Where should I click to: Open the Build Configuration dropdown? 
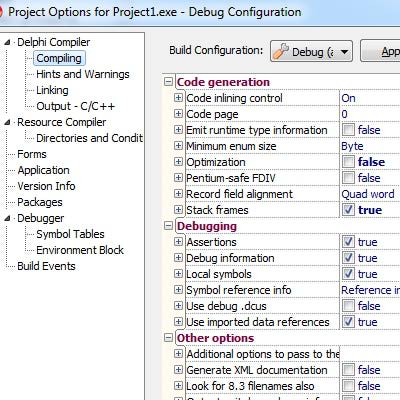pos(311,51)
